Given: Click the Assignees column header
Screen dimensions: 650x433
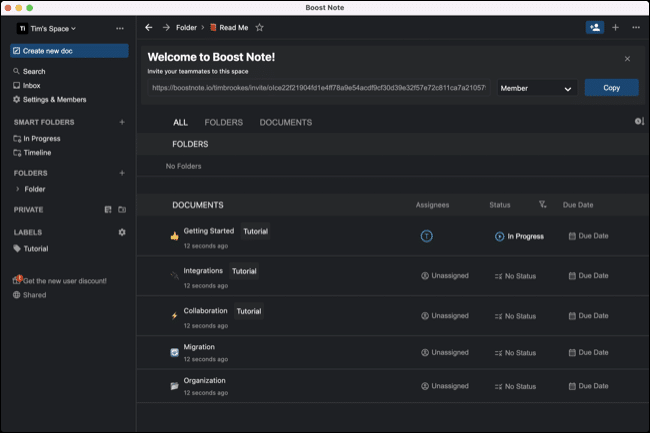Looking at the screenshot, I should (432, 205).
